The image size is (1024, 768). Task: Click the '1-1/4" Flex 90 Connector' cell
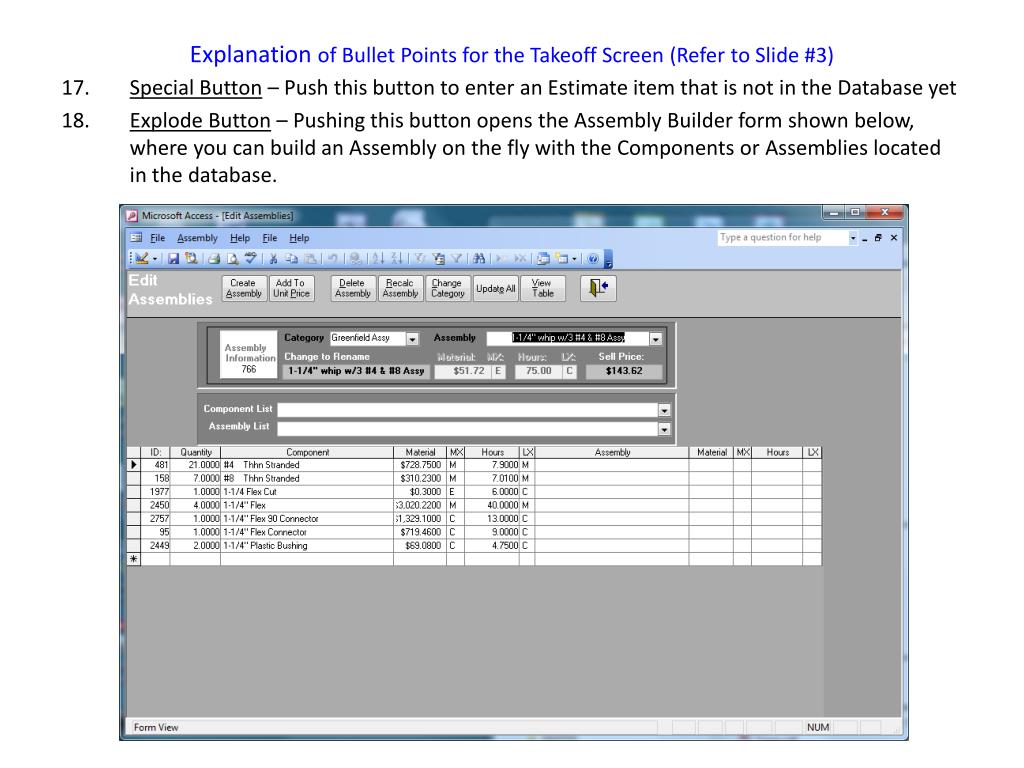coord(307,519)
